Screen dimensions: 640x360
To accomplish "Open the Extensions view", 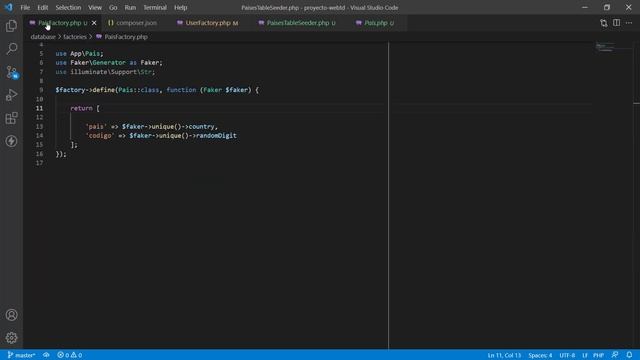I will [x=11, y=118].
